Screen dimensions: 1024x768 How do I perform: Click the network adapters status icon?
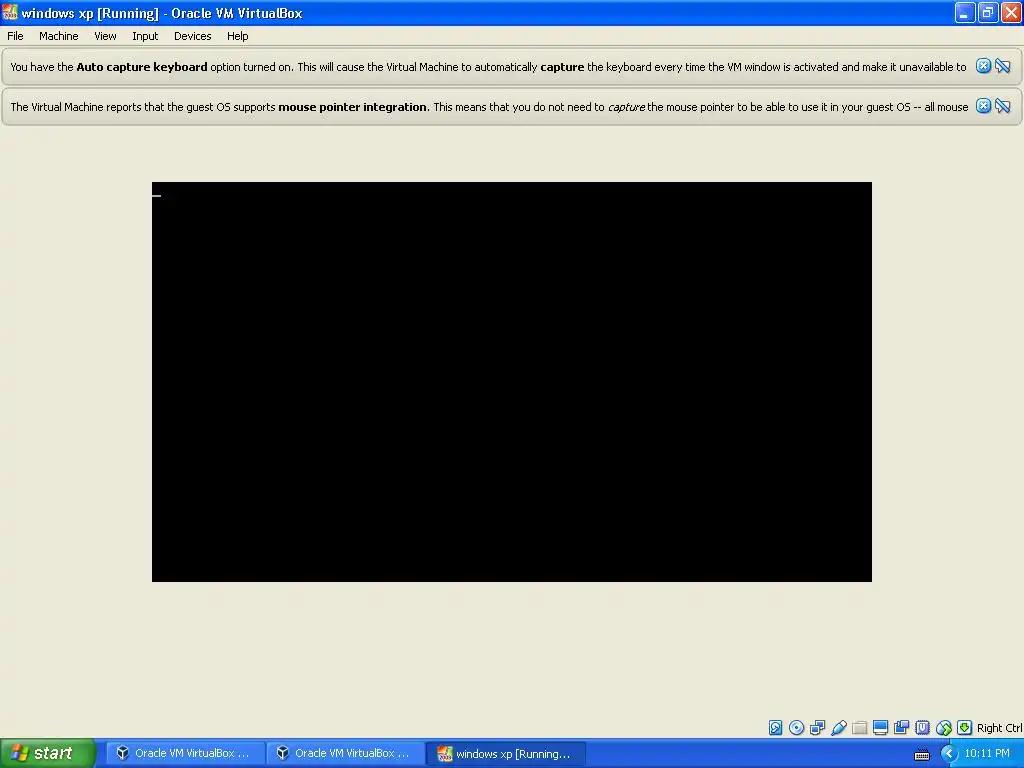point(818,728)
